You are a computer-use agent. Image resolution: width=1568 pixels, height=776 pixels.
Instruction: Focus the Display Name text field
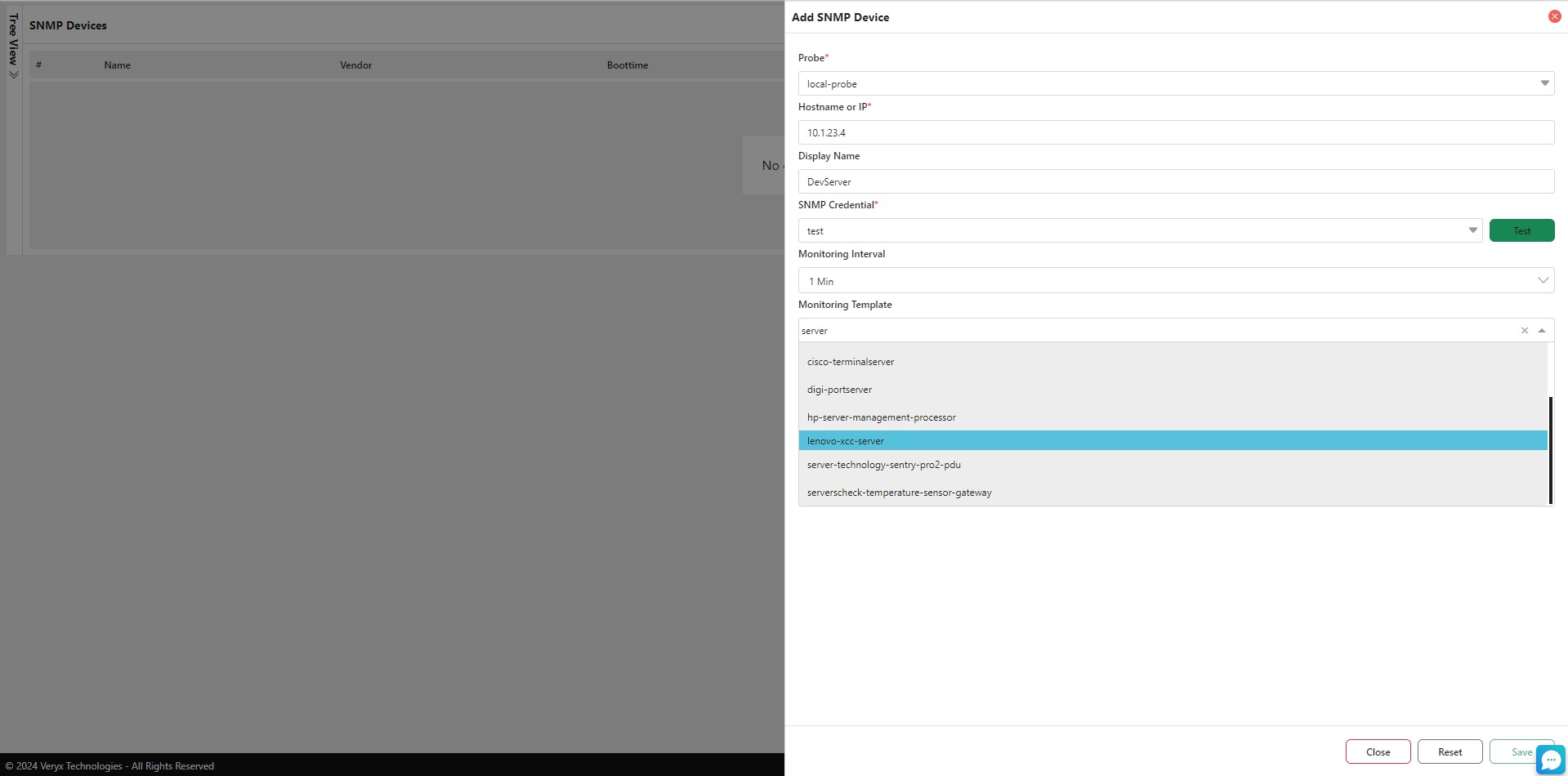1175,181
